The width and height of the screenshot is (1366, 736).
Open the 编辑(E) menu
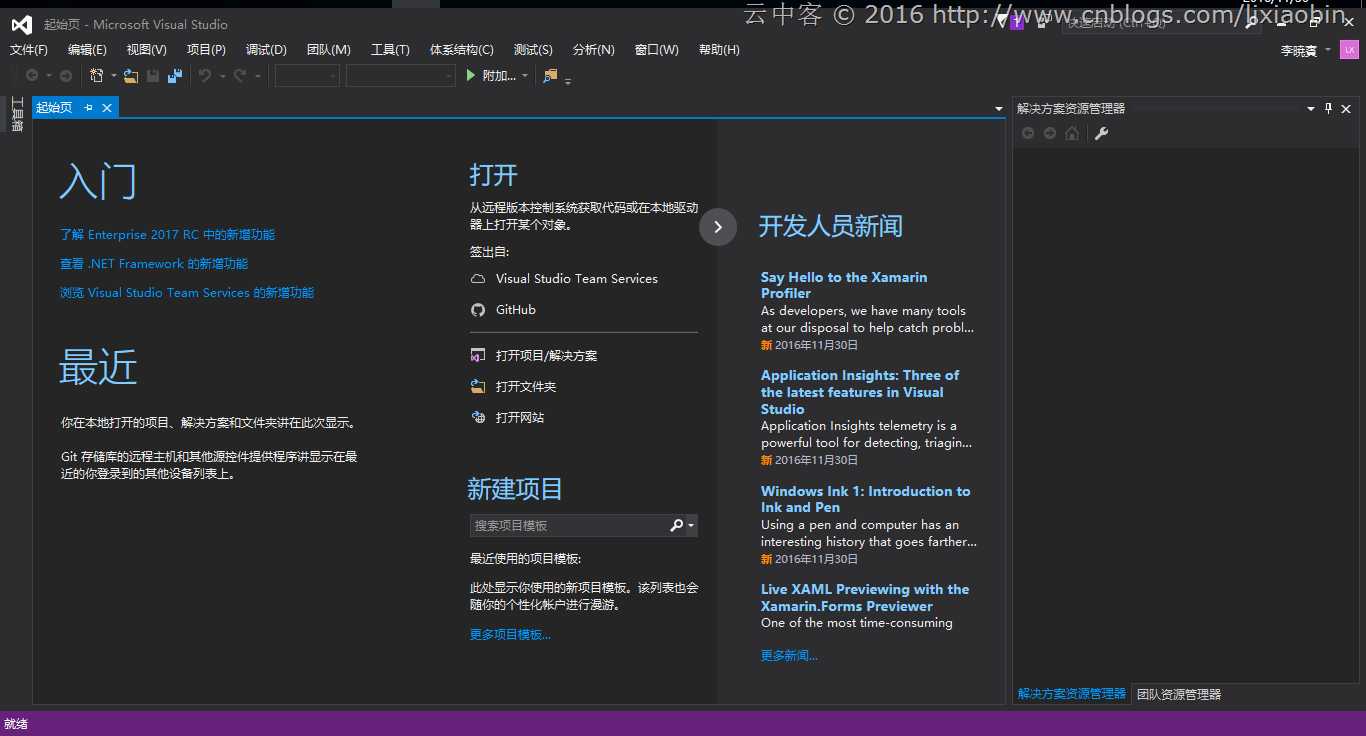(87, 50)
